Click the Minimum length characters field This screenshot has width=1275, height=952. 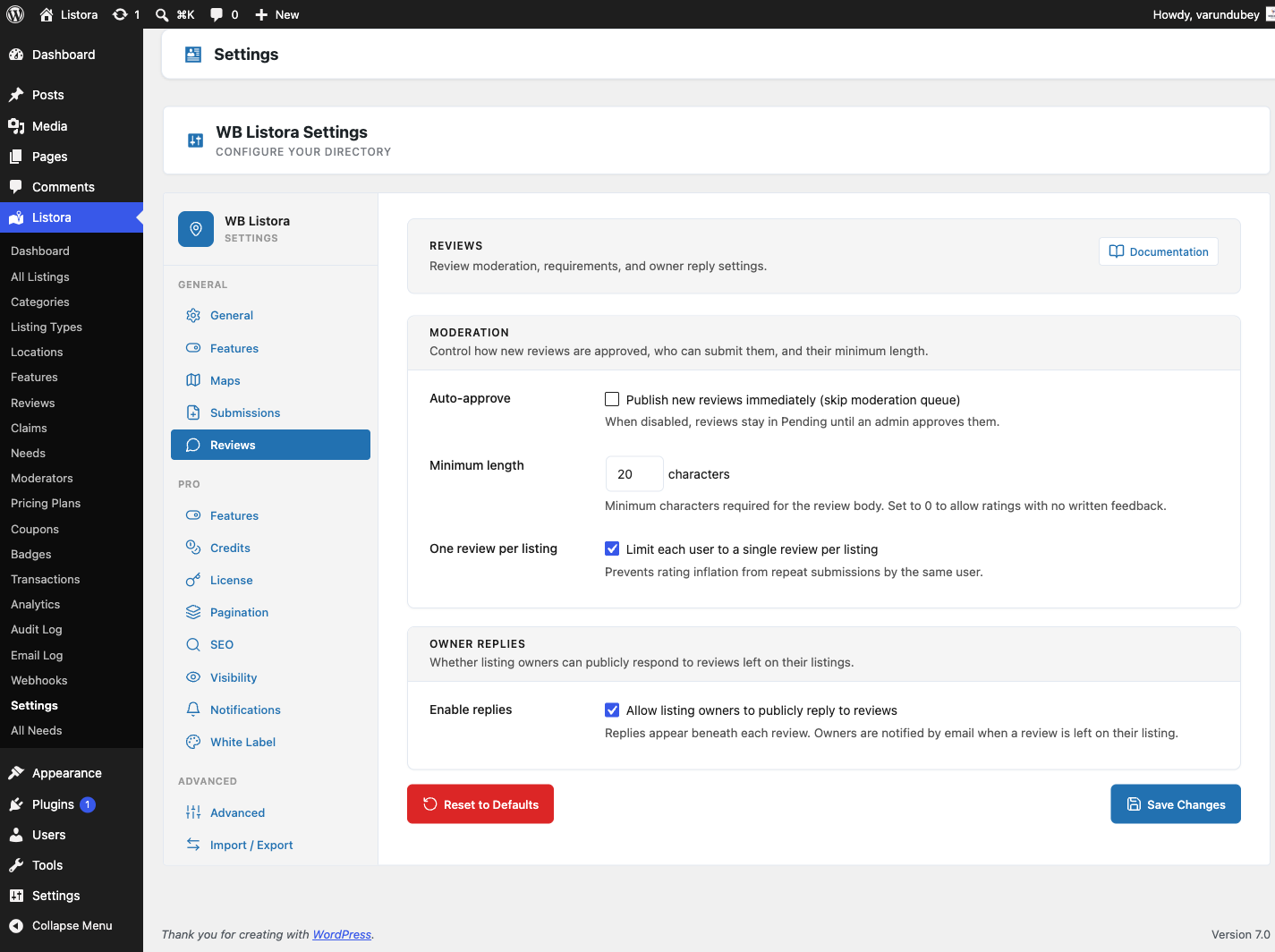(x=634, y=474)
